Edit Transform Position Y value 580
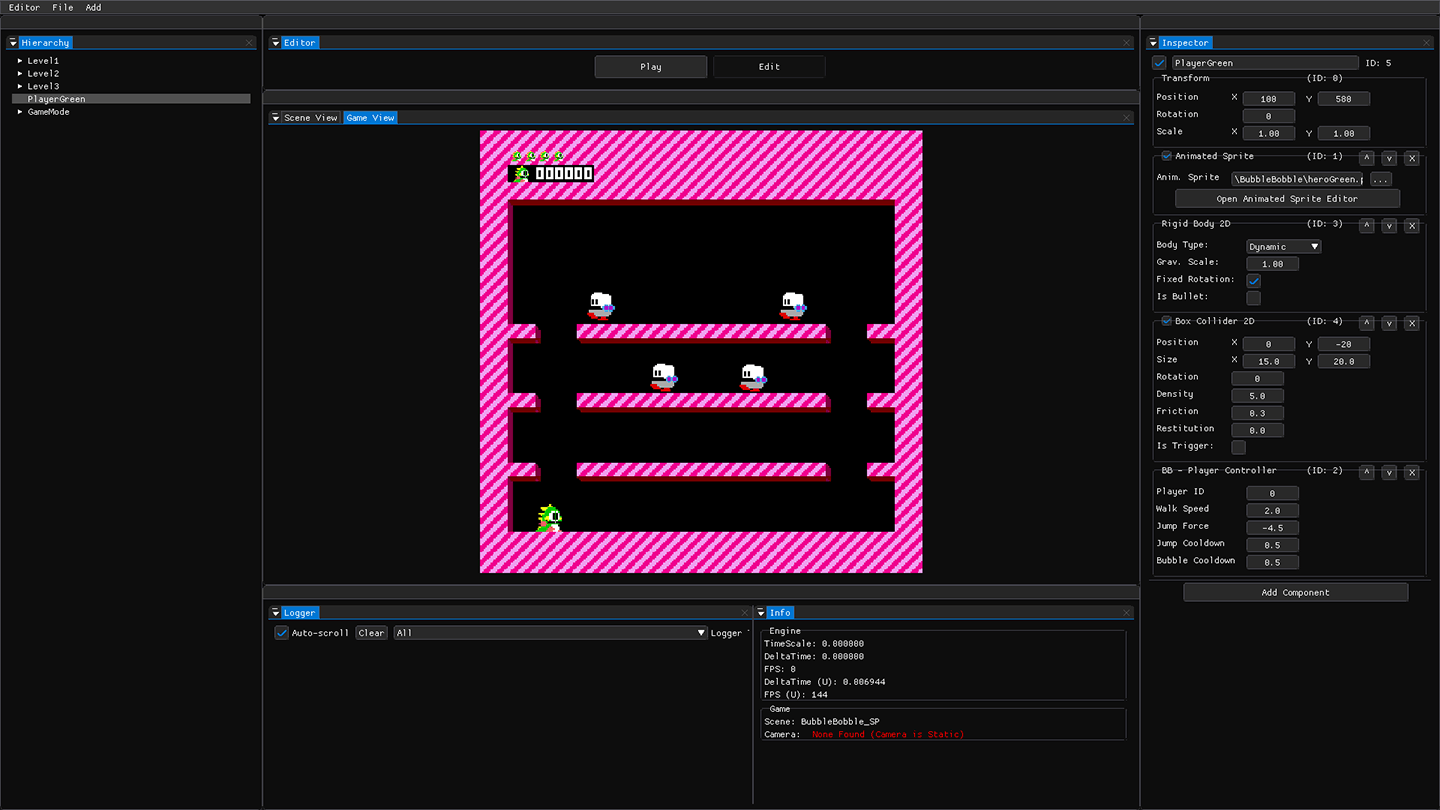The height and width of the screenshot is (810, 1440). [1344, 99]
